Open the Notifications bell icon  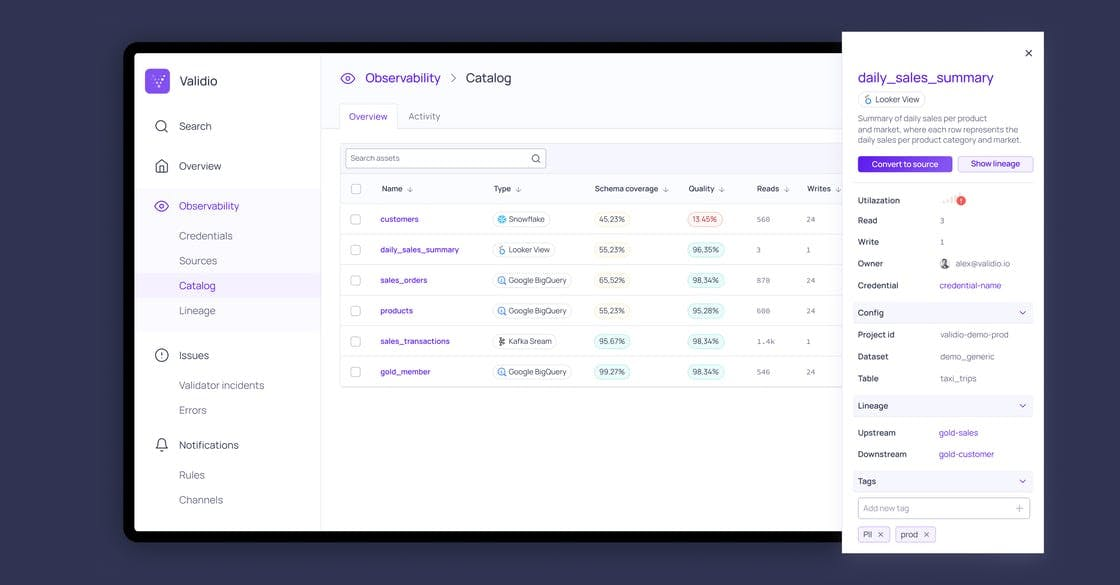point(161,444)
